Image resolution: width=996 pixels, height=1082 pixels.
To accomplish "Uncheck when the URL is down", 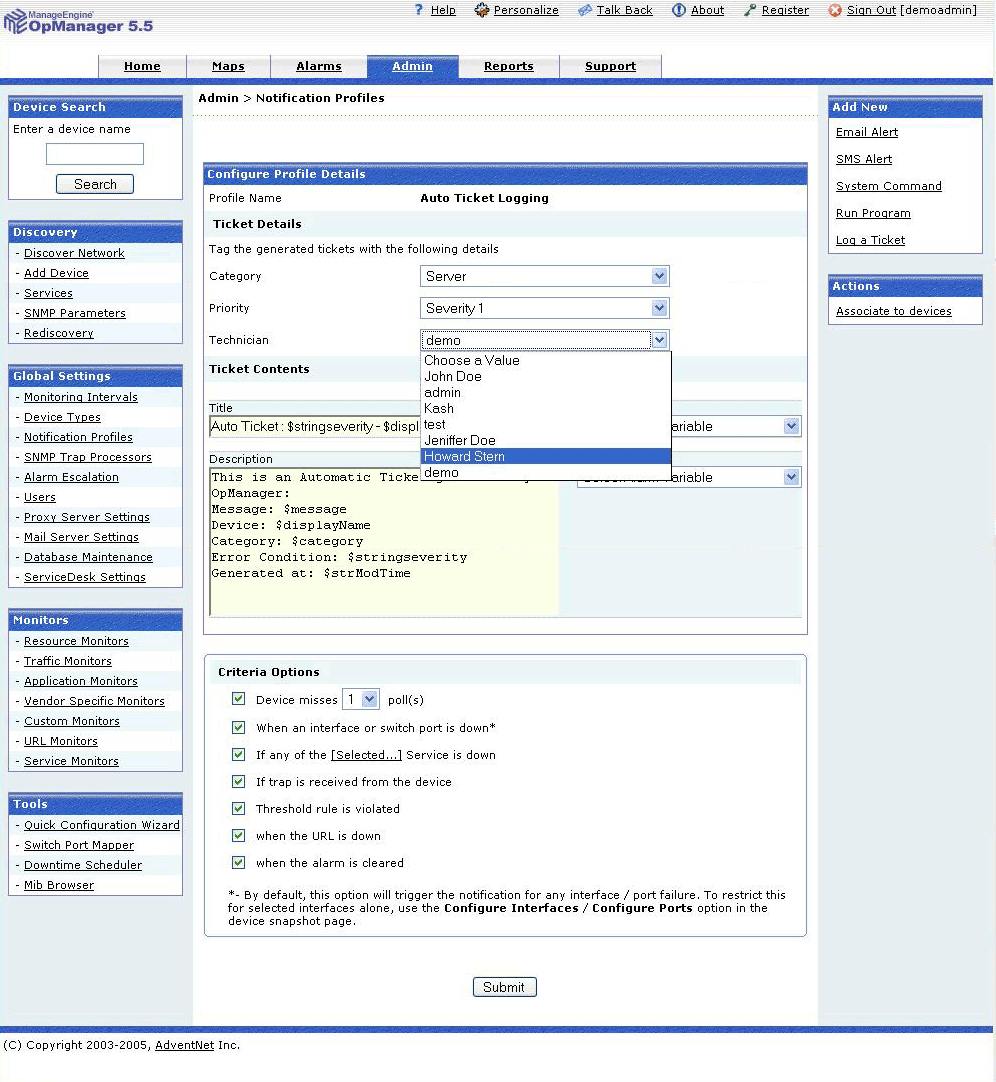I will [238, 835].
